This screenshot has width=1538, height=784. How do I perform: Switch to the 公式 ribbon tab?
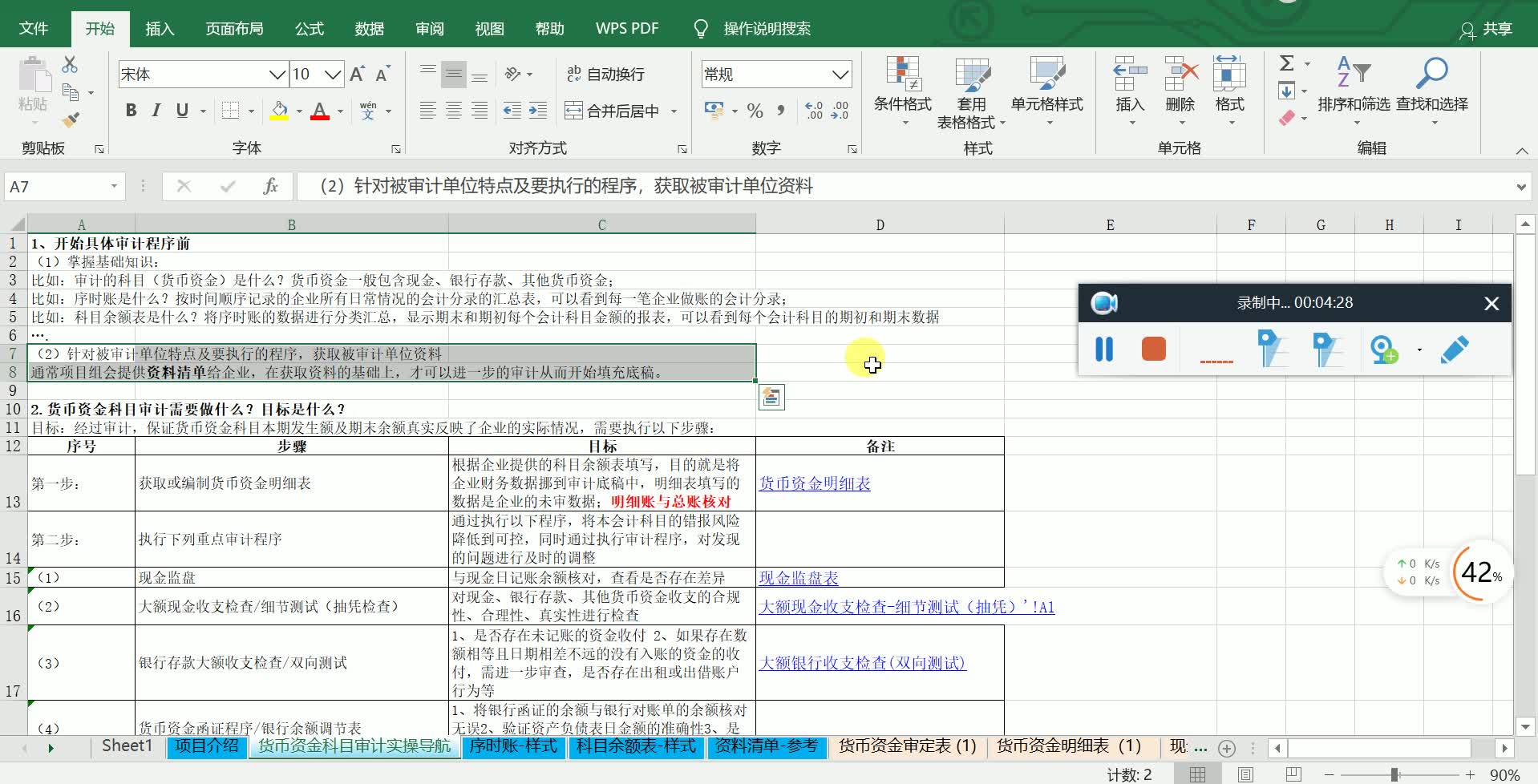[309, 28]
